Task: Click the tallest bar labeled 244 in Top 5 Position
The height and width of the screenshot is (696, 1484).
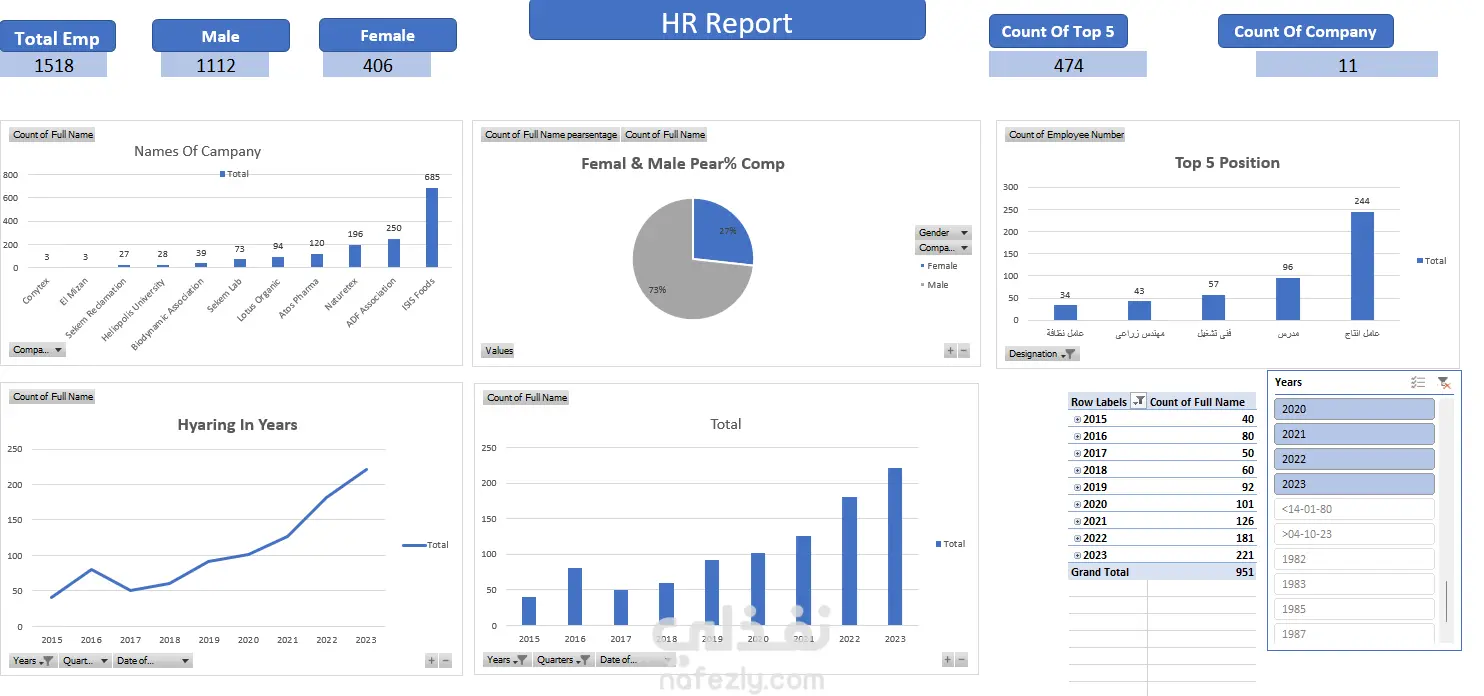Action: click(x=1362, y=266)
